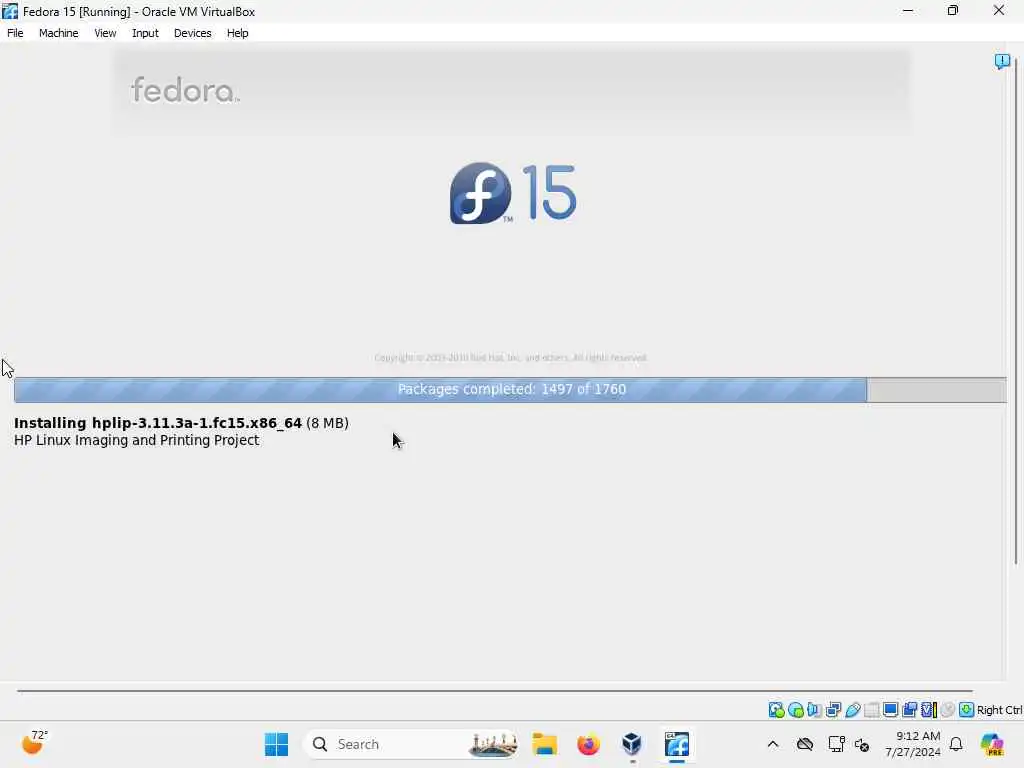This screenshot has width=1024, height=768.
Task: Click the shared folders status icon
Action: point(872,710)
